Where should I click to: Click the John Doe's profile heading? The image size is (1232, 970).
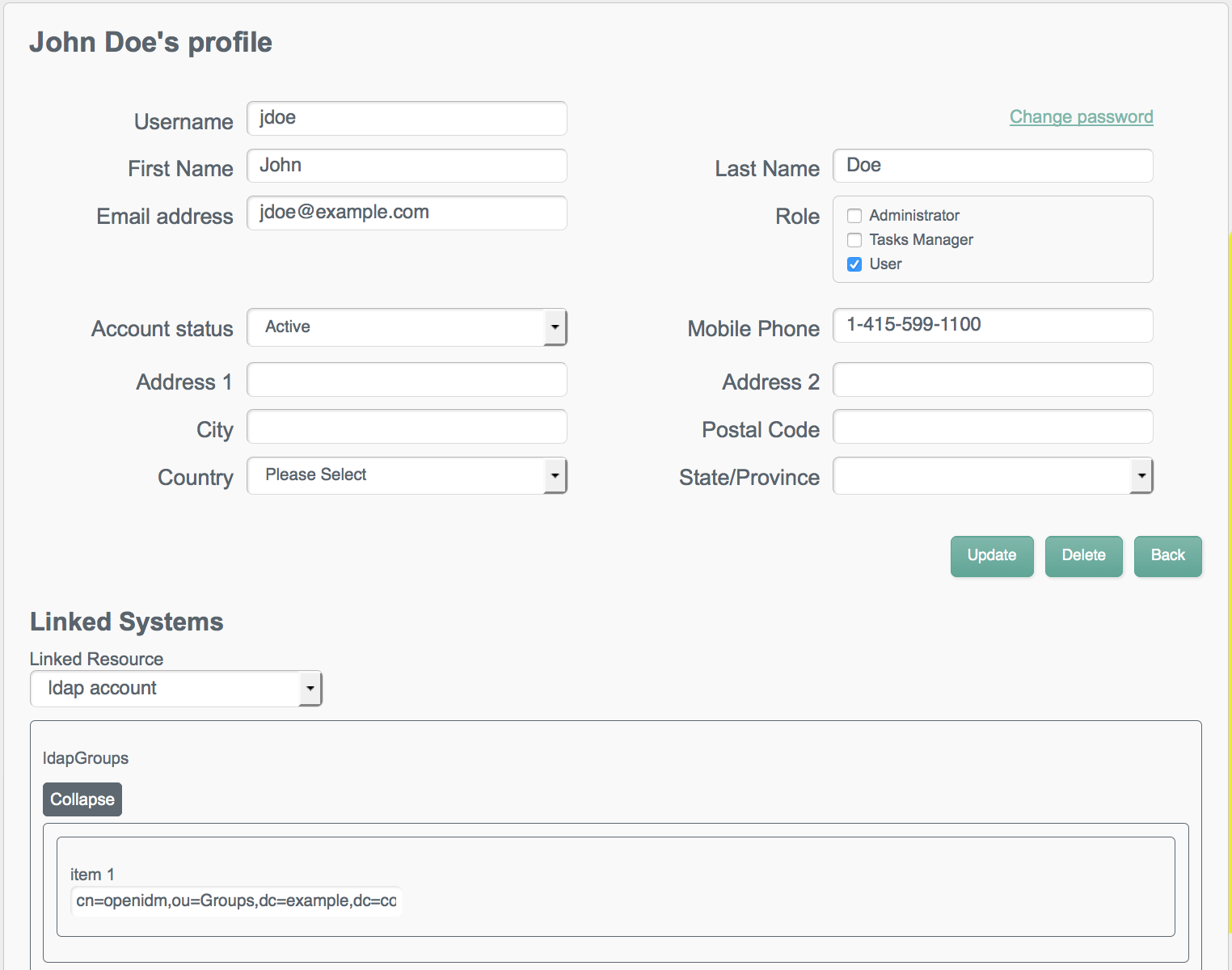click(151, 42)
